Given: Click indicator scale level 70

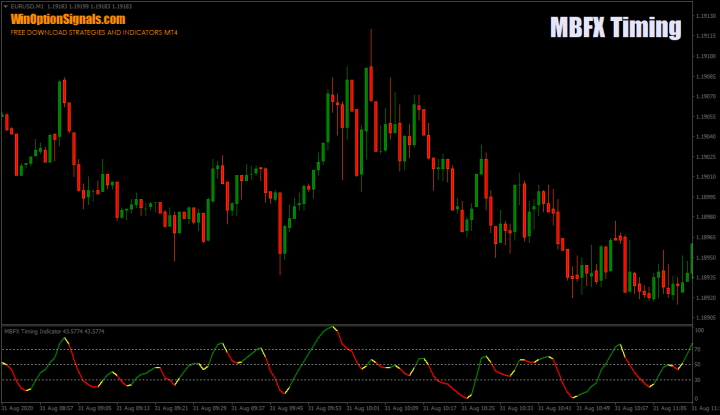Looking at the screenshot, I should [698, 350].
